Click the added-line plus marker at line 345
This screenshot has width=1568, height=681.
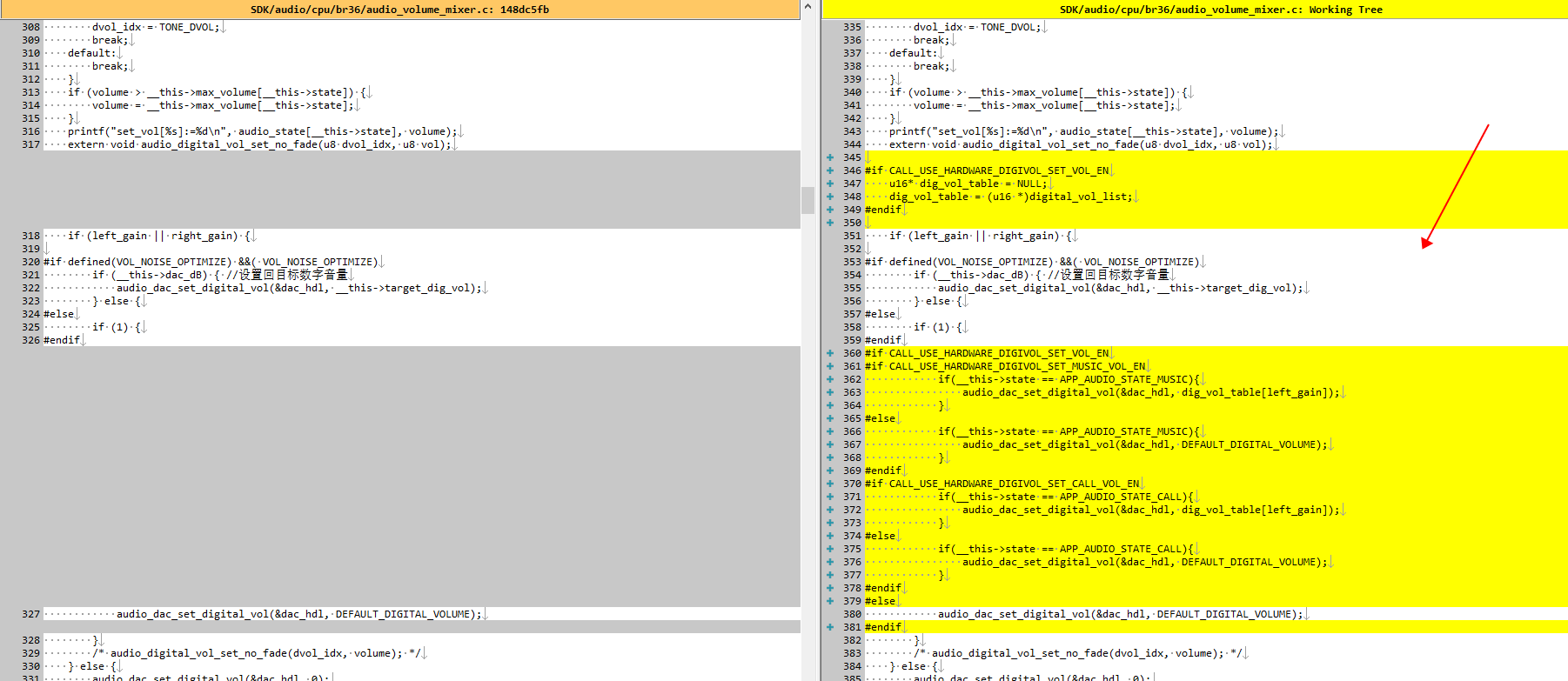830,157
